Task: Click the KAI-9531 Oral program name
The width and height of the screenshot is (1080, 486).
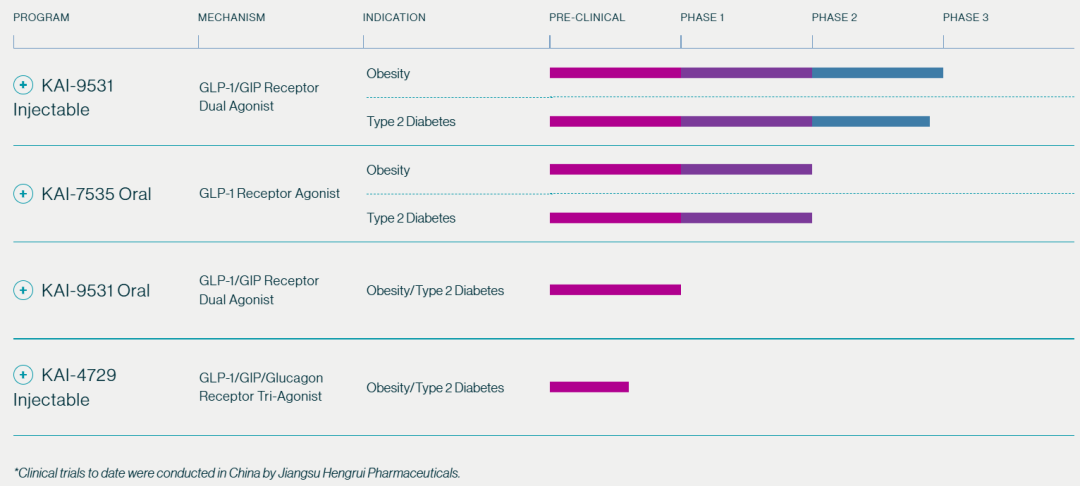Action: coord(96,290)
